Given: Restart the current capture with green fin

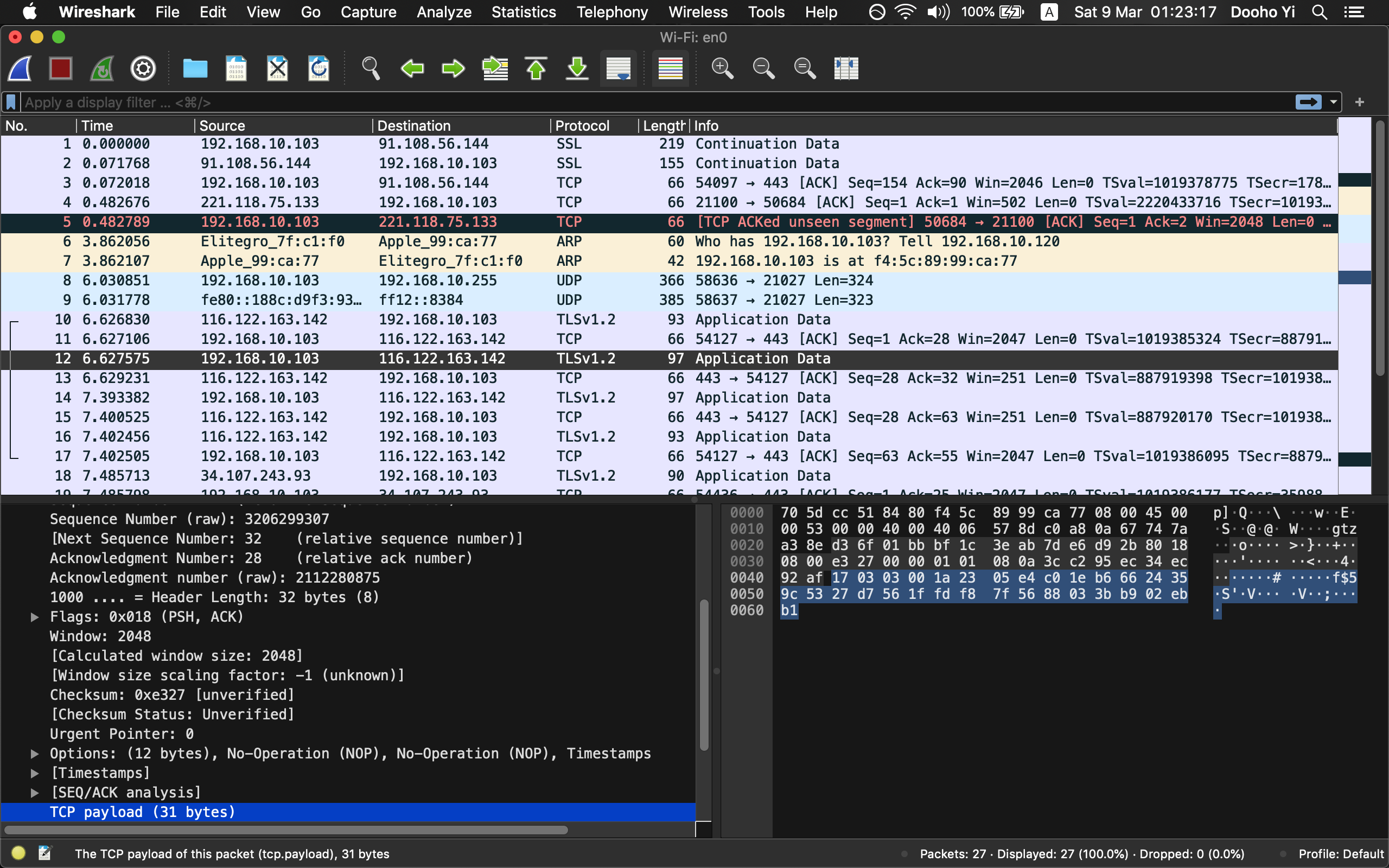Looking at the screenshot, I should [102, 68].
